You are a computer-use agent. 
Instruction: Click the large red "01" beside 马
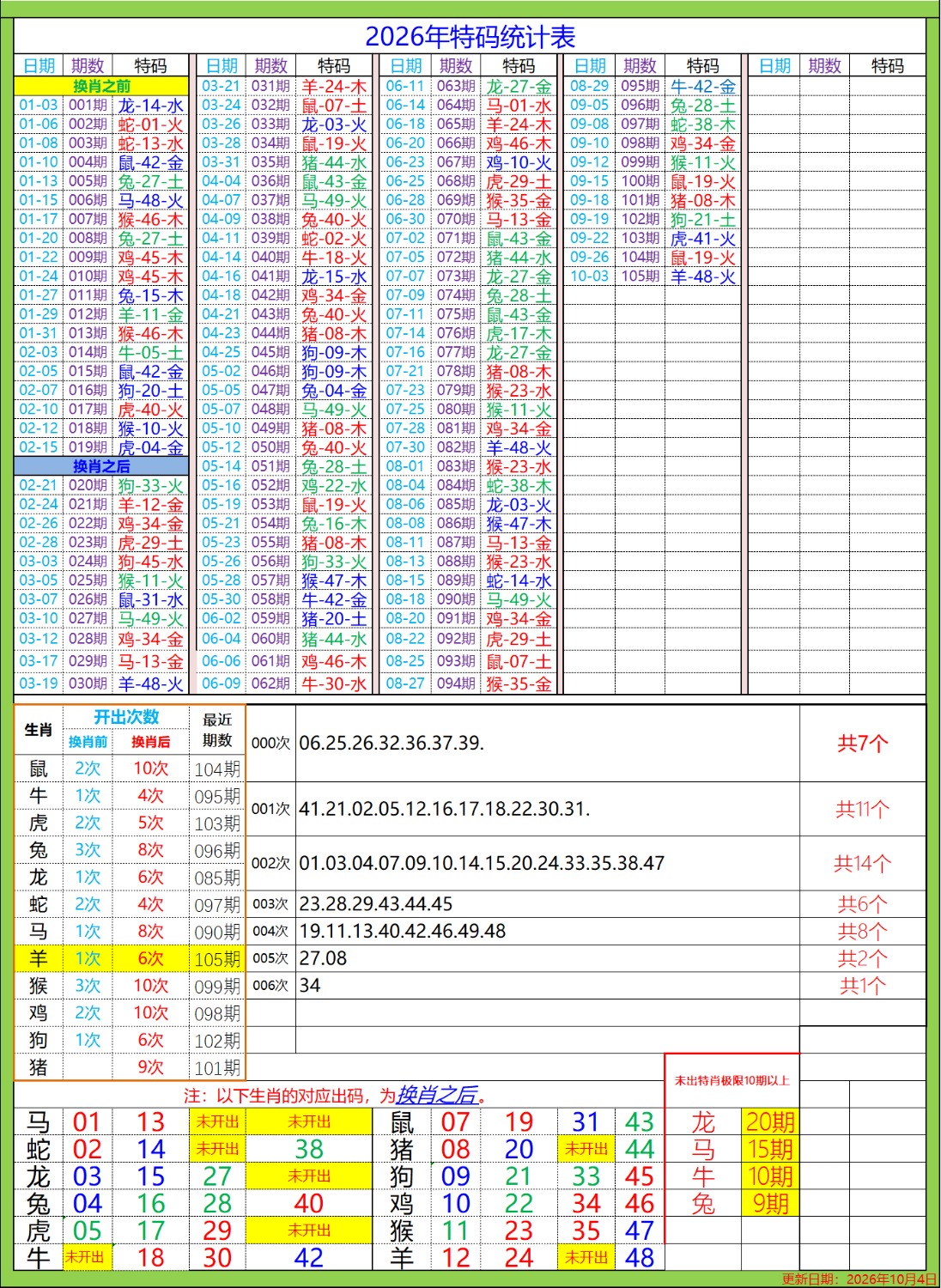[87, 1122]
